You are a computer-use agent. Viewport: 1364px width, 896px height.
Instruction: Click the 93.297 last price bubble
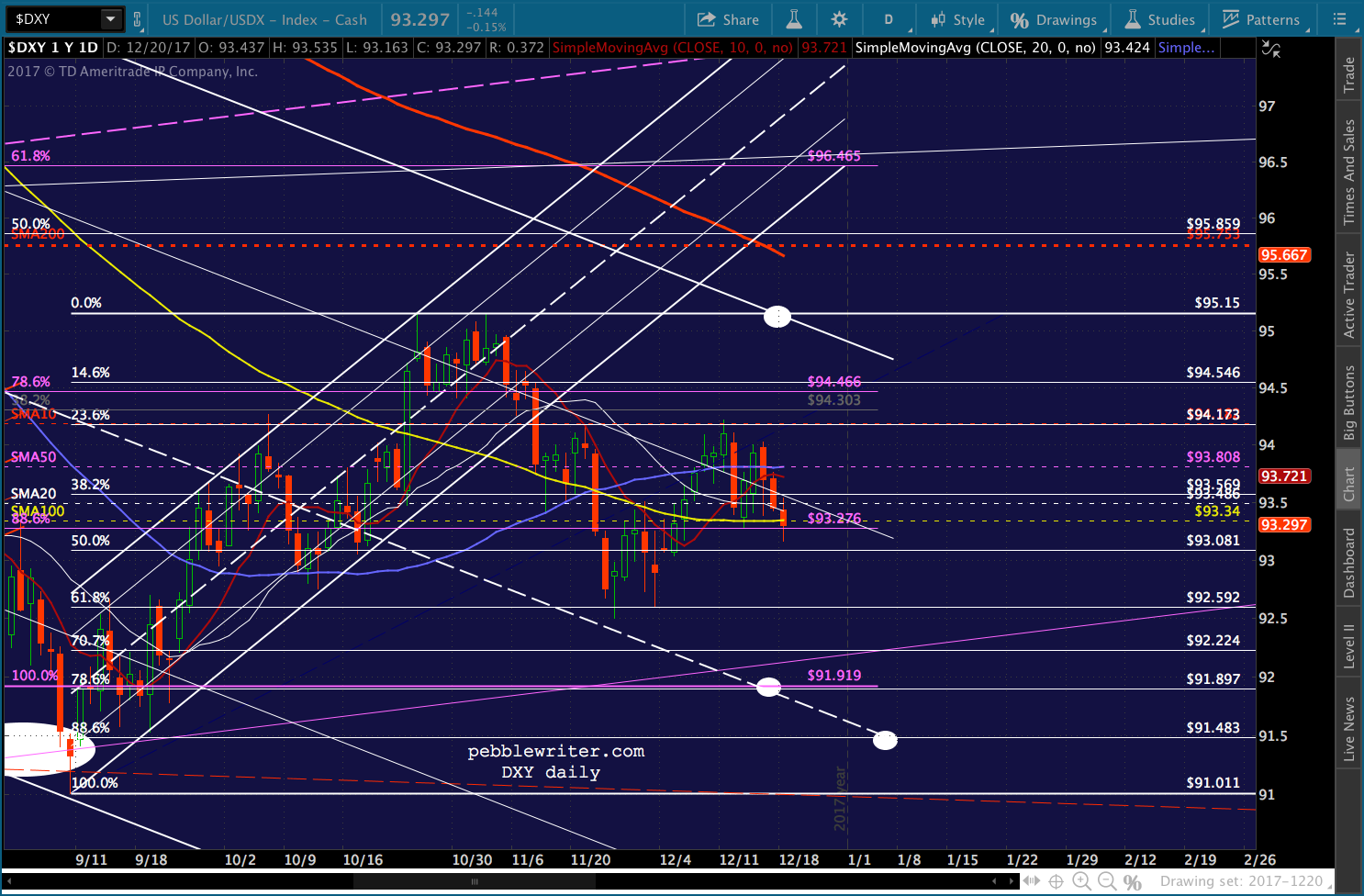tap(1284, 525)
